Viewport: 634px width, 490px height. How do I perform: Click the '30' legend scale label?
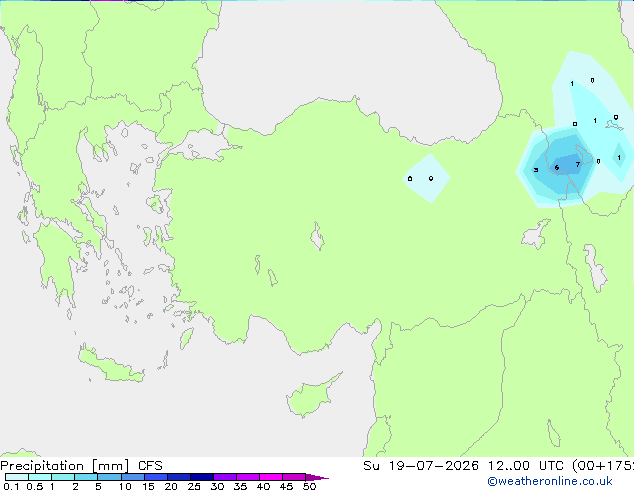(217, 486)
